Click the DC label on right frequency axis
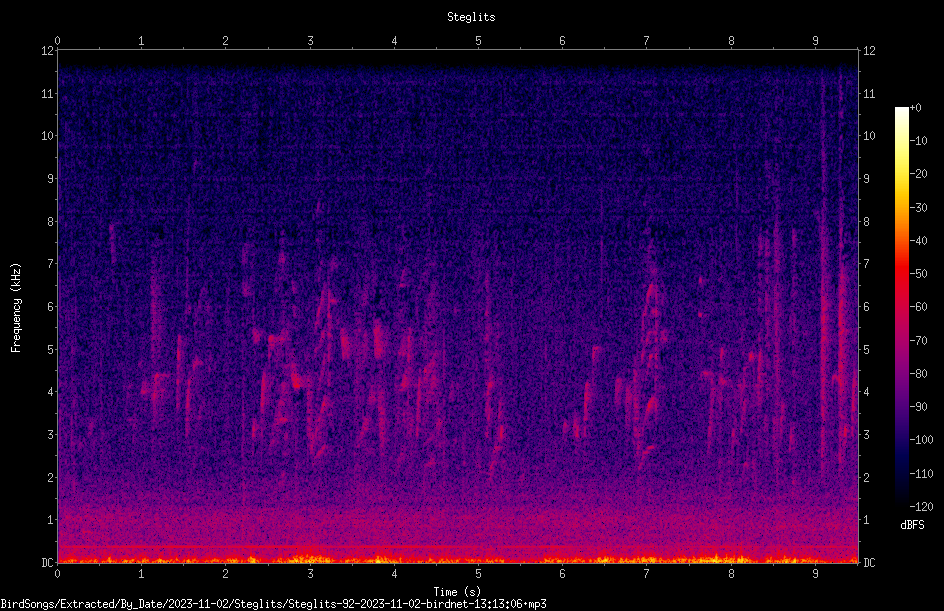 pos(869,562)
